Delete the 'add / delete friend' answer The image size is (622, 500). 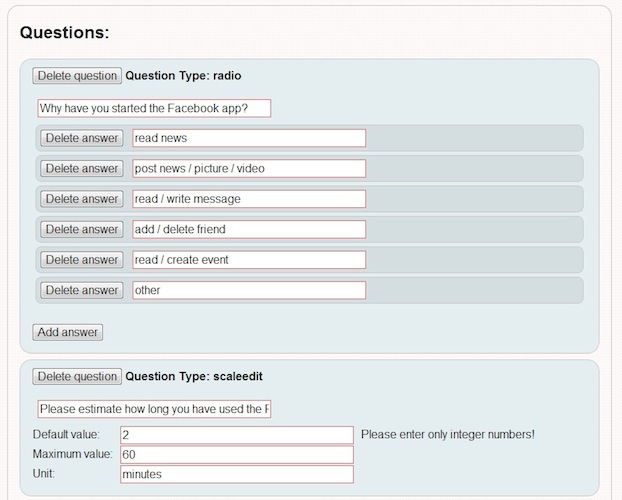click(x=82, y=229)
